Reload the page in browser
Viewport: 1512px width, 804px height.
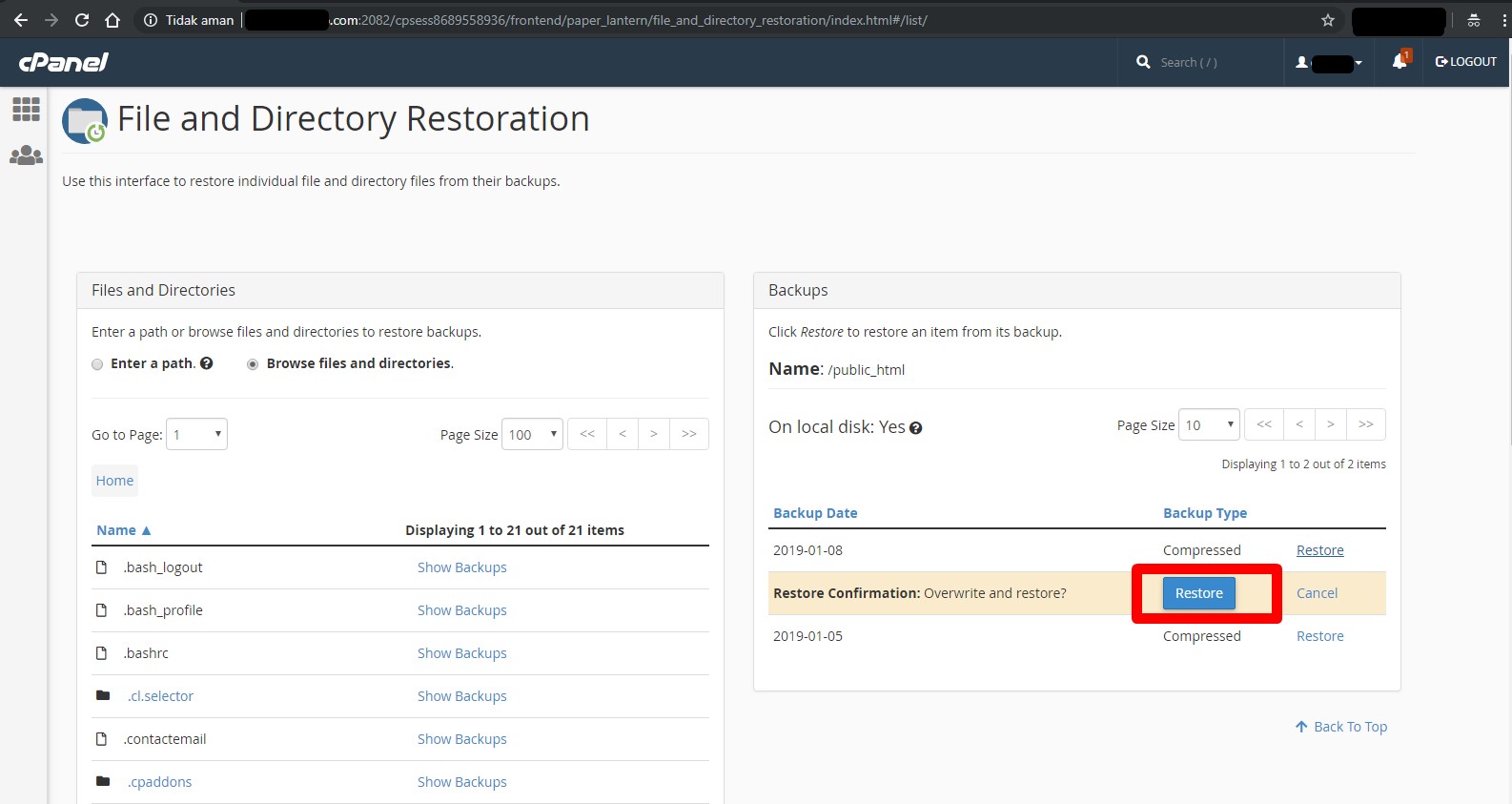tap(82, 20)
